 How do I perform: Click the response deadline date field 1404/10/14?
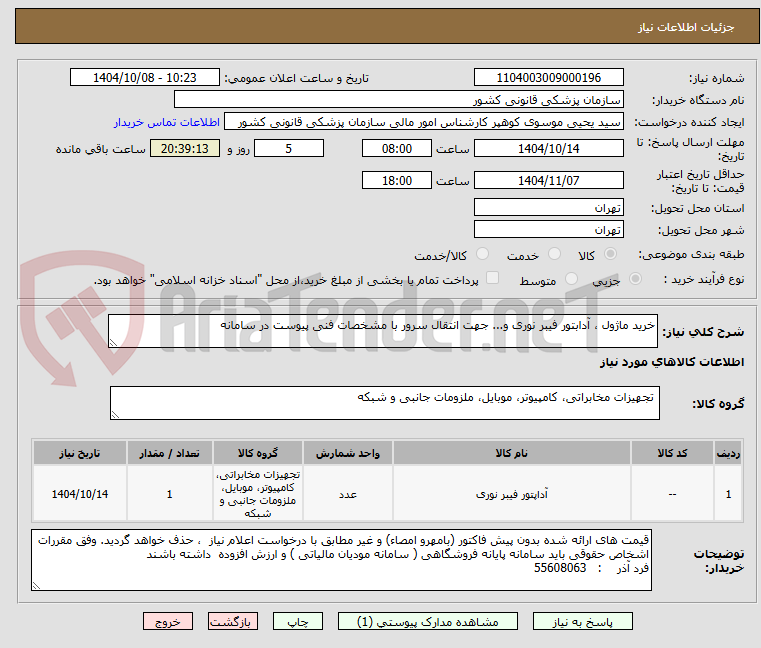(x=548, y=149)
